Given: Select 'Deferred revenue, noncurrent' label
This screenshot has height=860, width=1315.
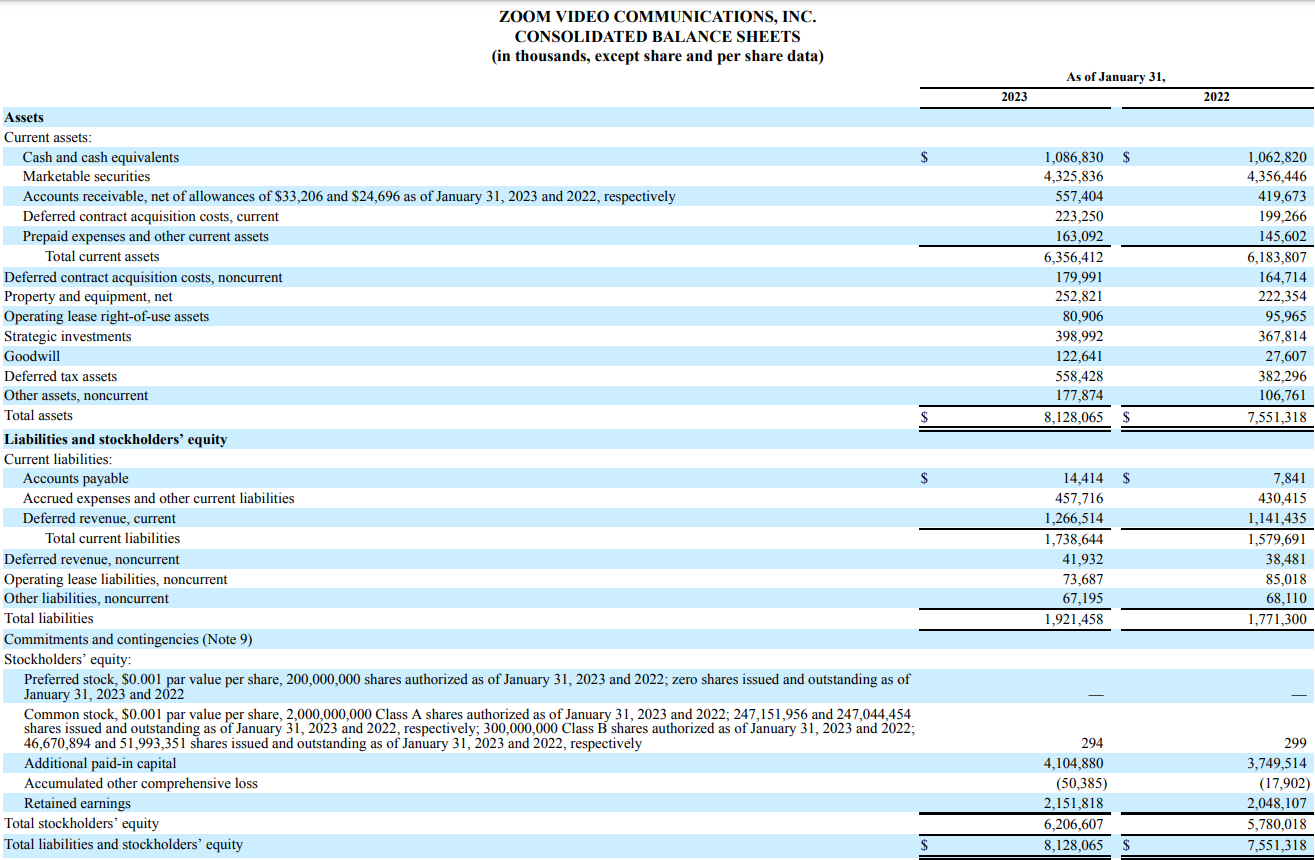Looking at the screenshot, I should click(x=92, y=559).
